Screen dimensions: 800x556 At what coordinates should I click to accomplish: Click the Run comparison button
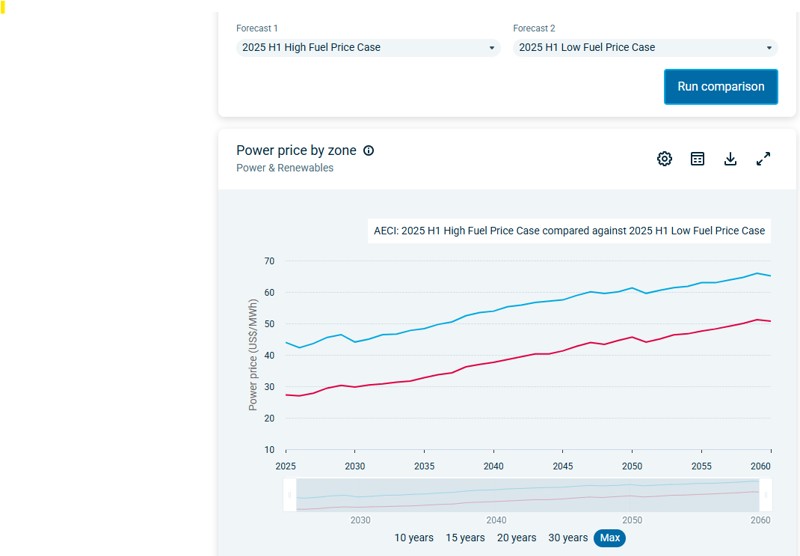(720, 87)
